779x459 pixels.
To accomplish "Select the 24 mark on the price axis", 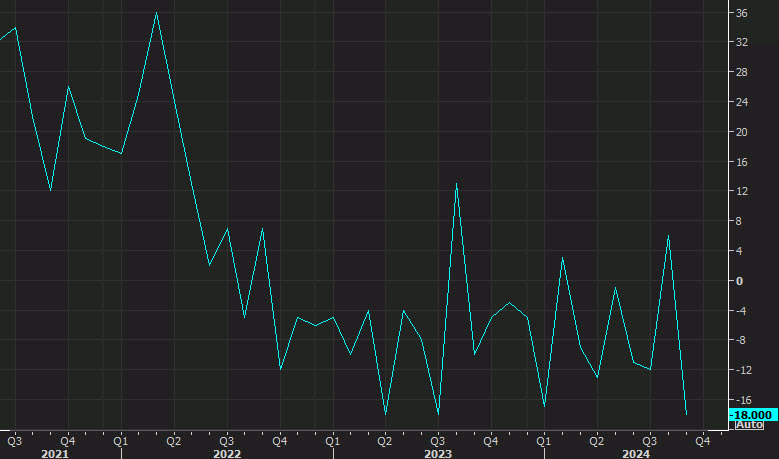I will (x=742, y=102).
